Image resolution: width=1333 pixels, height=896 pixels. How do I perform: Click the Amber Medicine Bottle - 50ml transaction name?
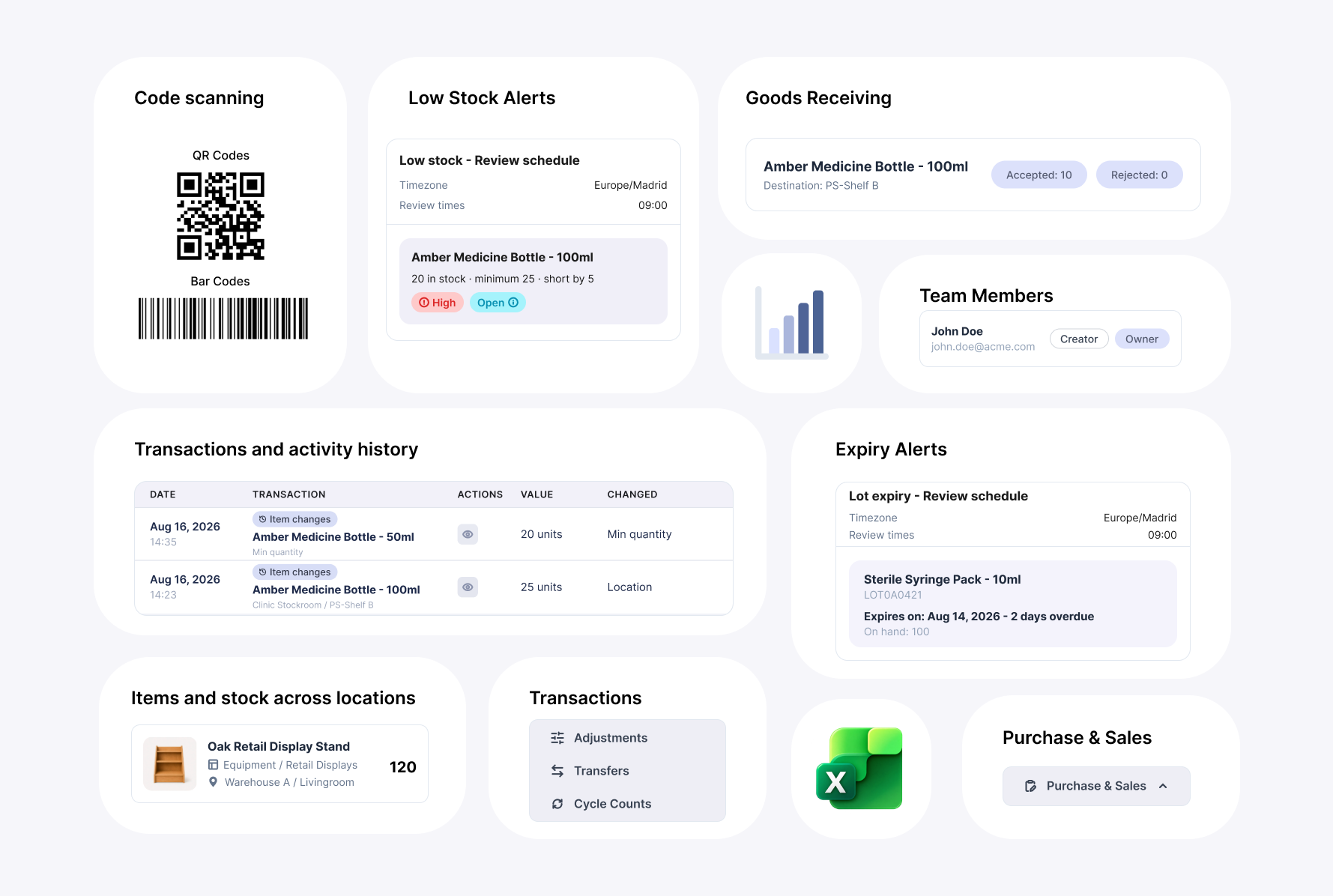point(333,536)
